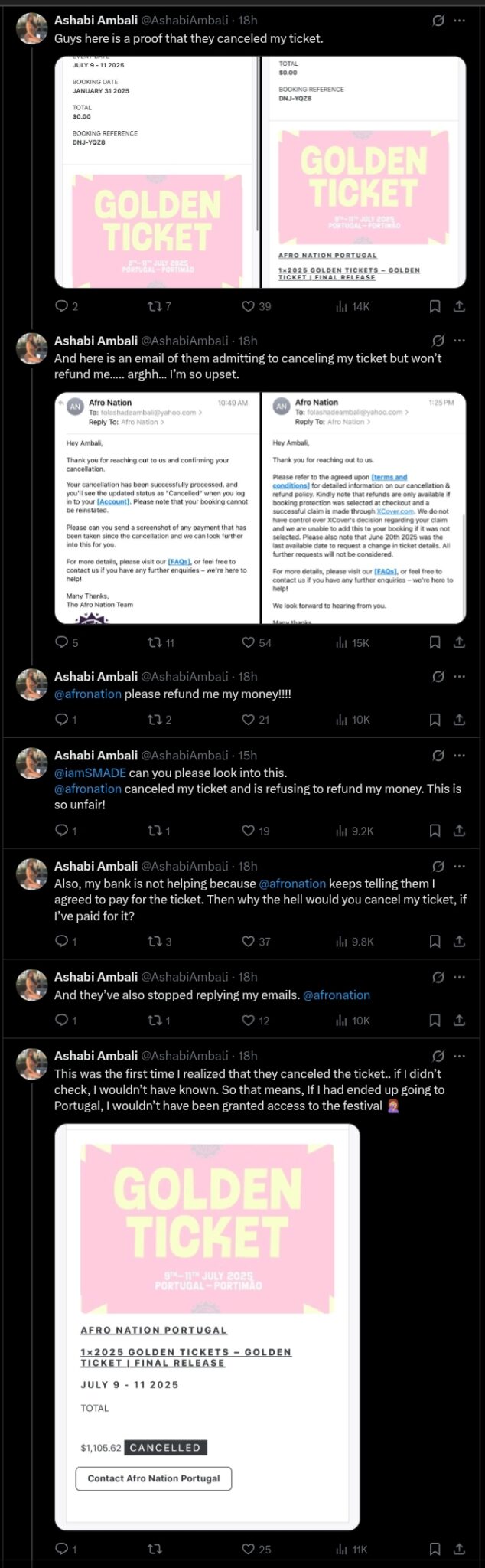Click @afronation mention in refund tweet

[x=88, y=694]
